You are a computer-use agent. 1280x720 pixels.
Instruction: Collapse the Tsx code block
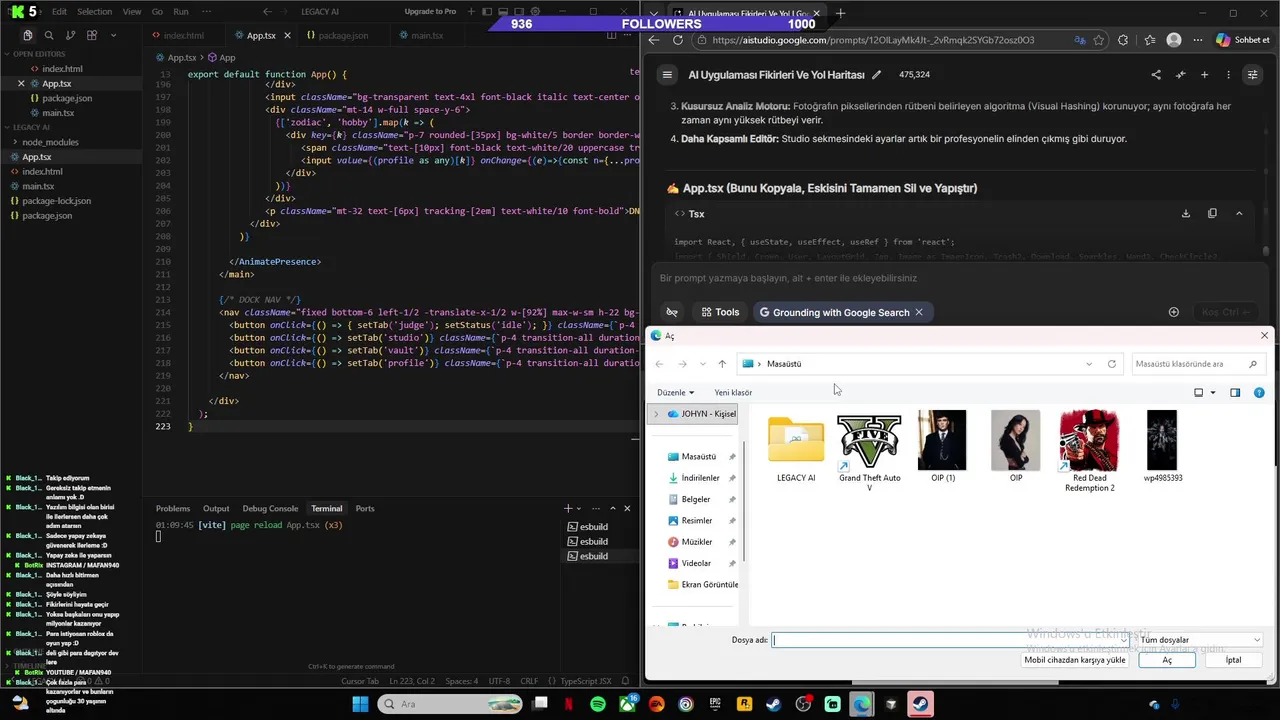[x=1239, y=213]
